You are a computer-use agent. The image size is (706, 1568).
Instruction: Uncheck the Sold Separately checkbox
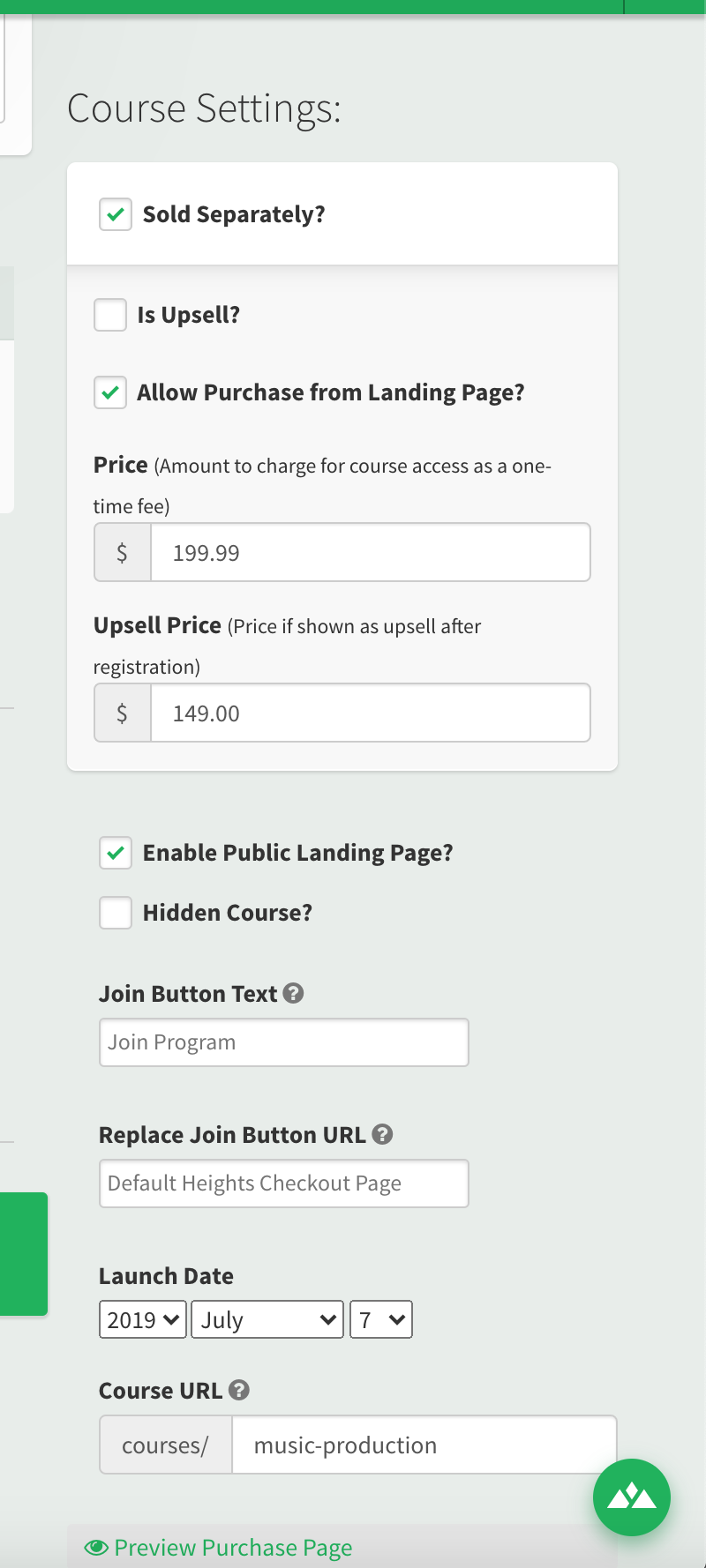115,214
